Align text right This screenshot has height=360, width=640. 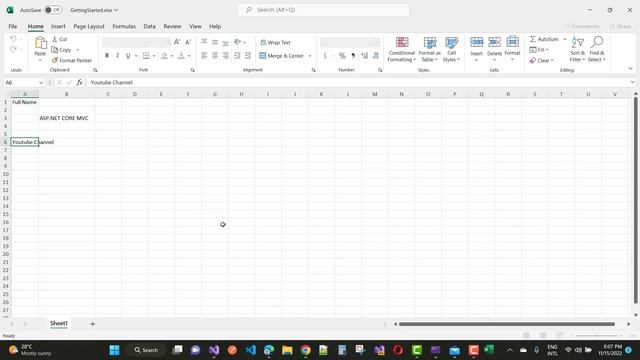[x=225, y=56]
